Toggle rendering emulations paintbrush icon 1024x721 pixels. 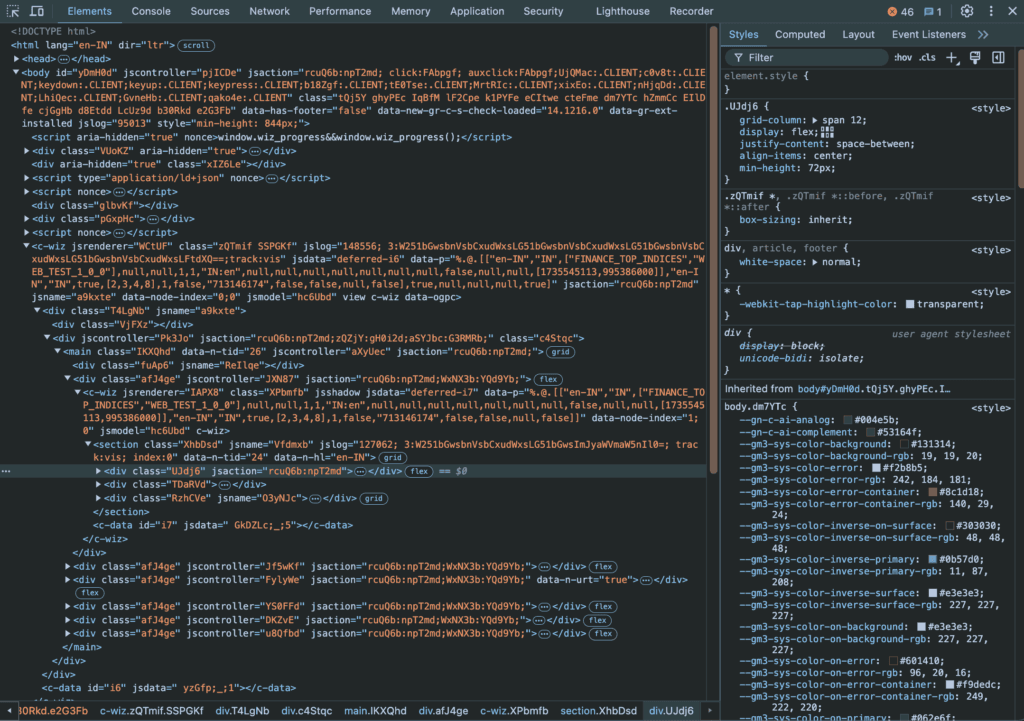(975, 57)
